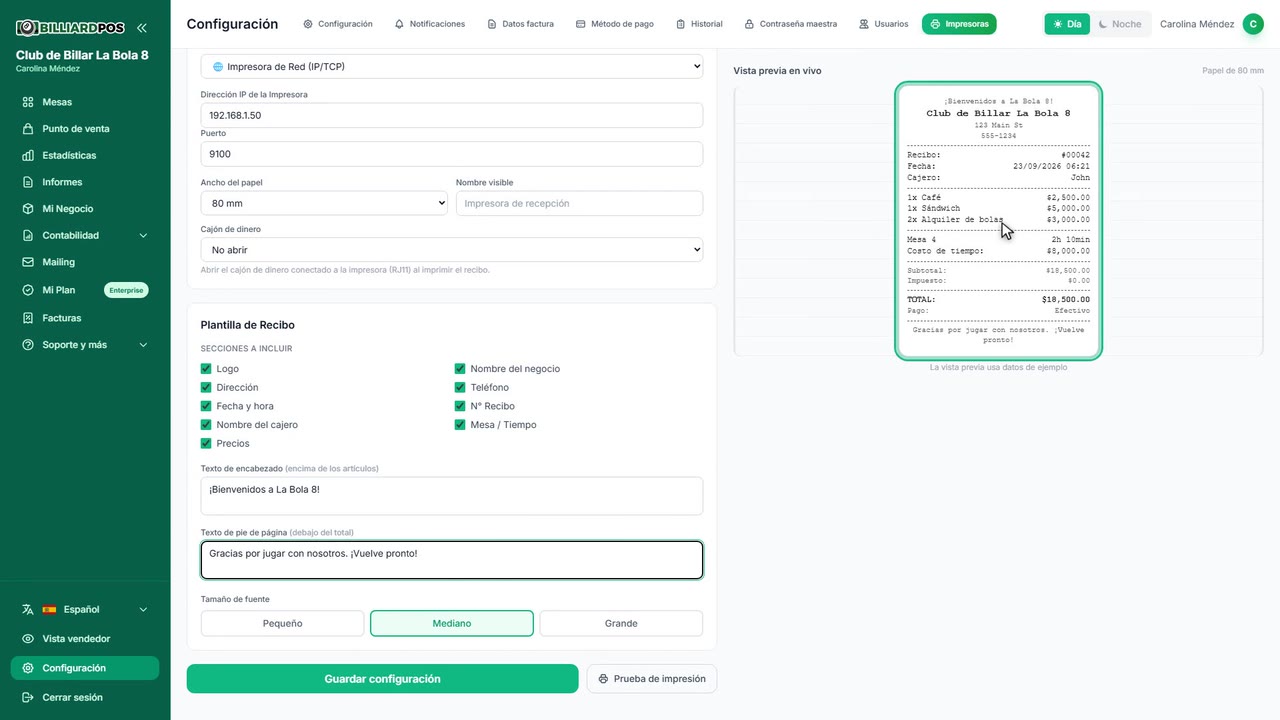This screenshot has width=1280, height=720.
Task: Choose Mediano font size
Action: 452,623
